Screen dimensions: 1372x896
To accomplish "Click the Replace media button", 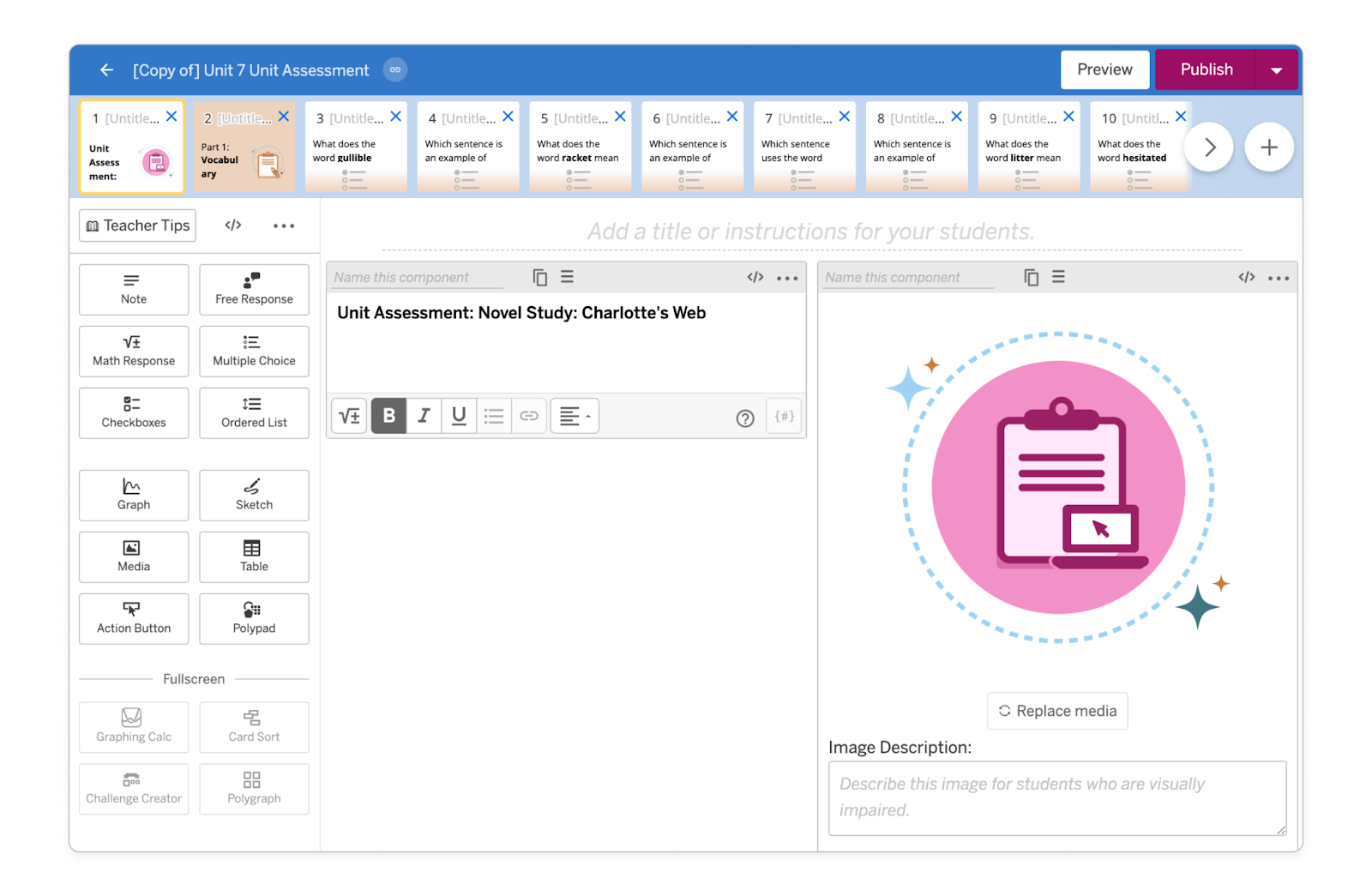I will tap(1057, 711).
